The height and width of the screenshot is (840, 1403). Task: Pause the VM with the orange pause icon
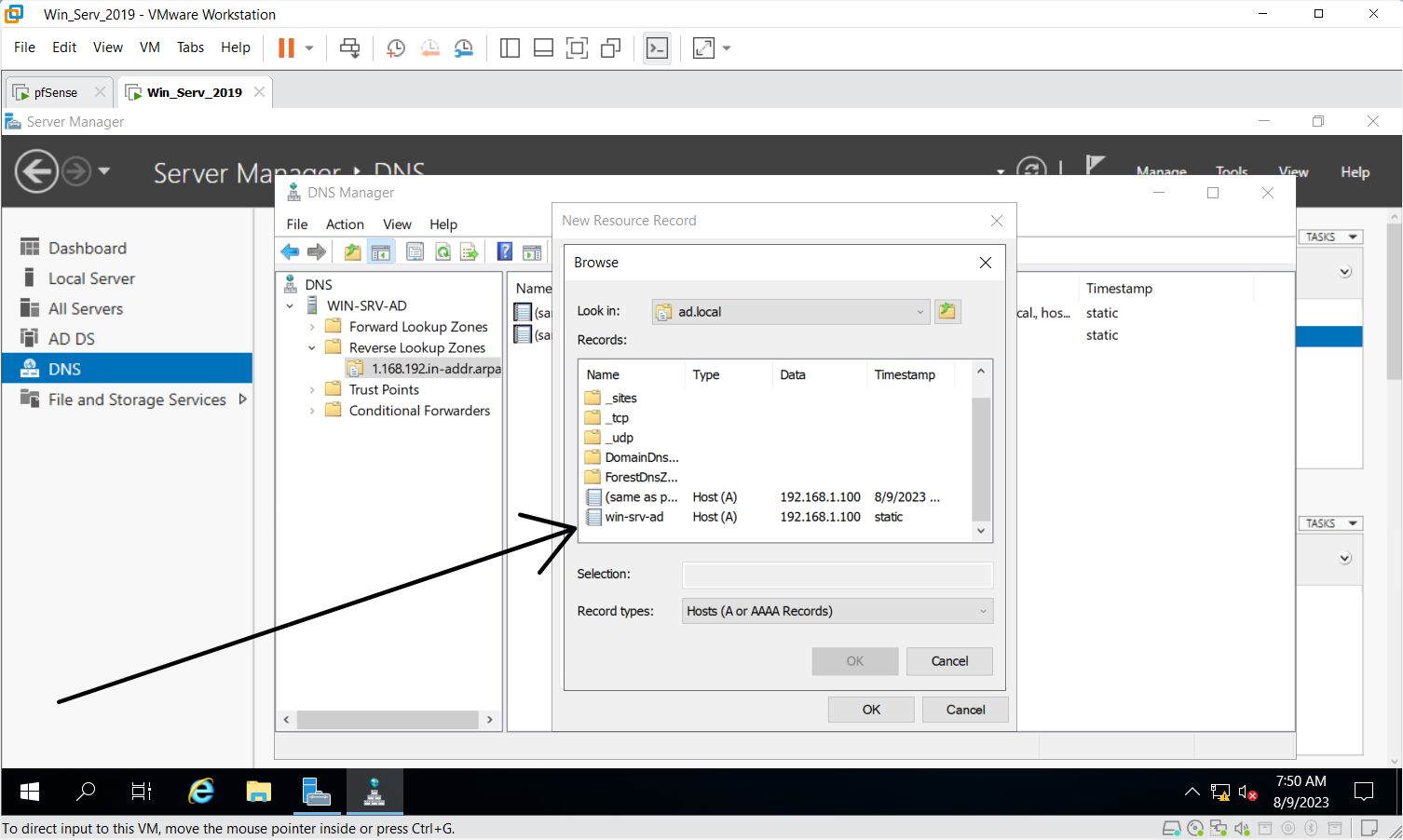(x=286, y=47)
